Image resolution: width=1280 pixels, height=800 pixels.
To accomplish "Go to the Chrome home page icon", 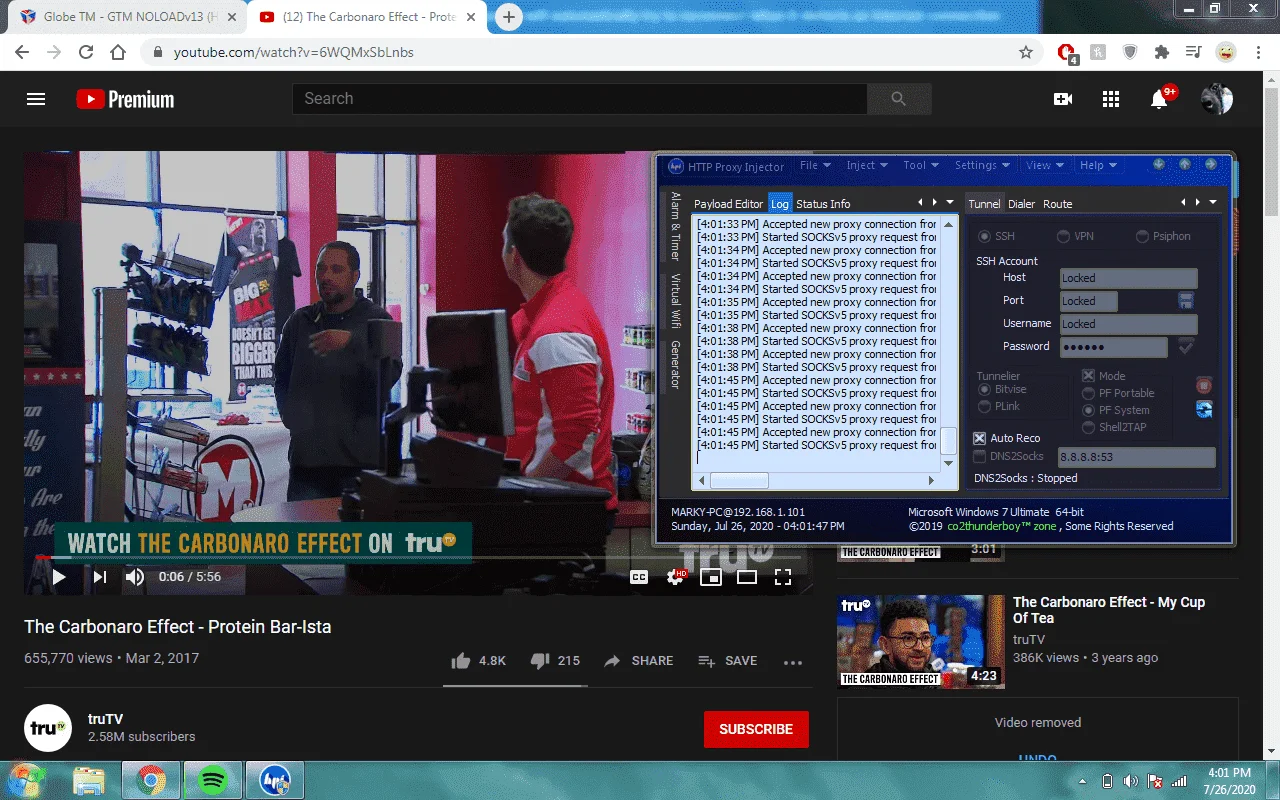I will pos(118,52).
